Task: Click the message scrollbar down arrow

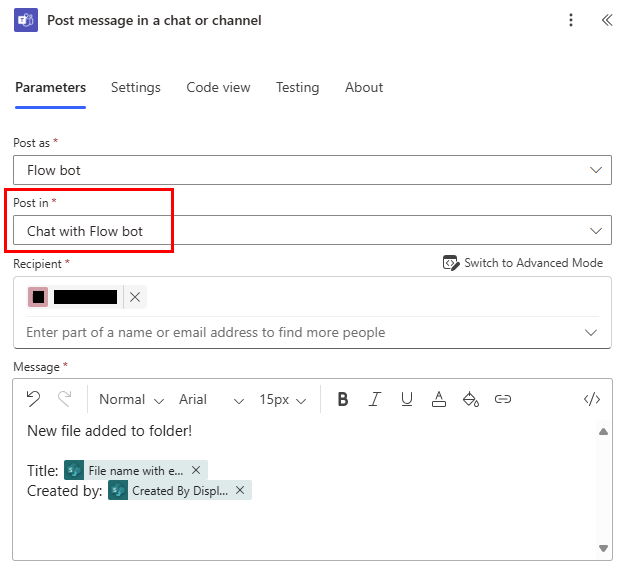Action: click(x=603, y=548)
